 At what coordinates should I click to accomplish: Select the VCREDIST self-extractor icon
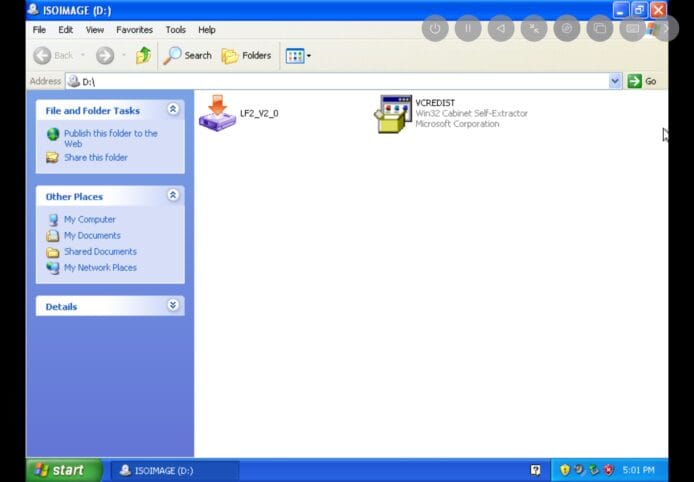(393, 113)
